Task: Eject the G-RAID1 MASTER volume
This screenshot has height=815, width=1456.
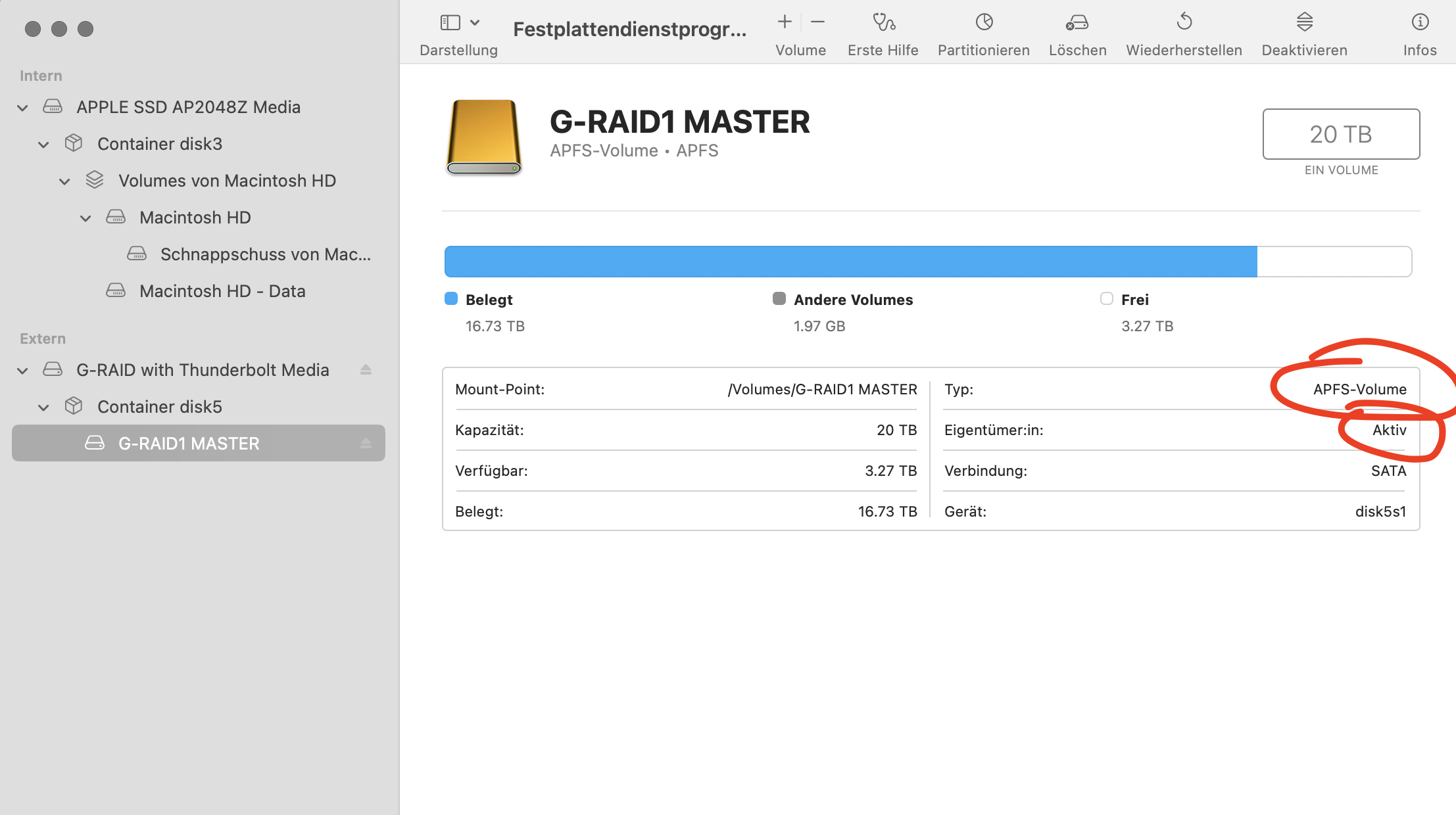Action: [366, 444]
